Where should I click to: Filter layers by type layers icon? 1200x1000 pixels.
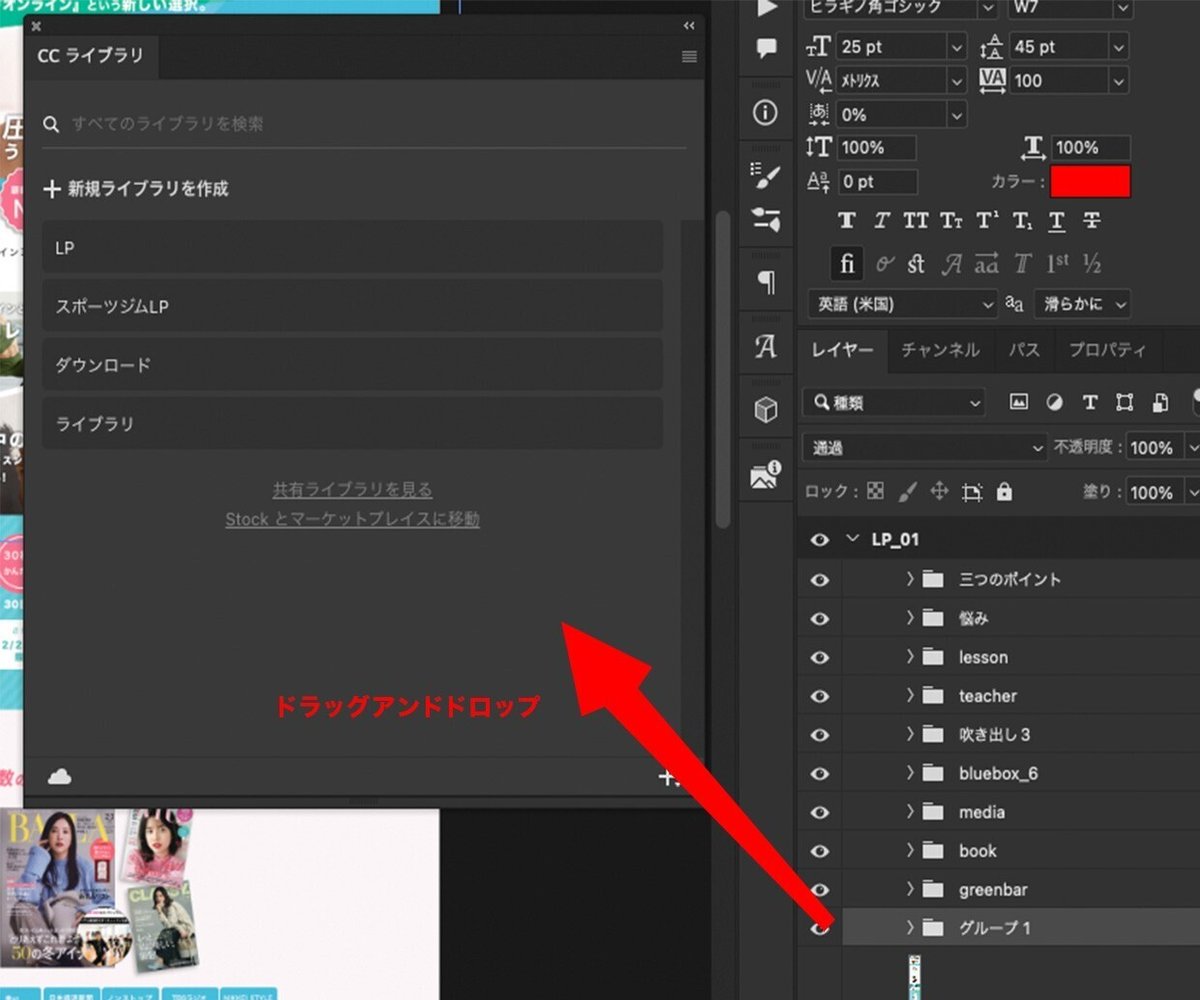[1090, 402]
